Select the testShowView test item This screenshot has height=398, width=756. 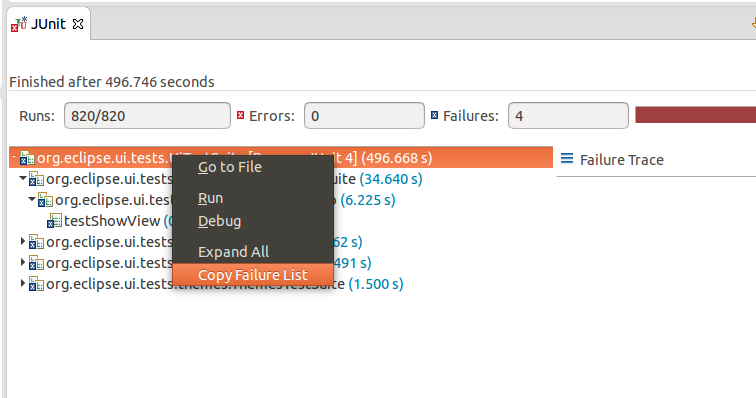(112, 221)
